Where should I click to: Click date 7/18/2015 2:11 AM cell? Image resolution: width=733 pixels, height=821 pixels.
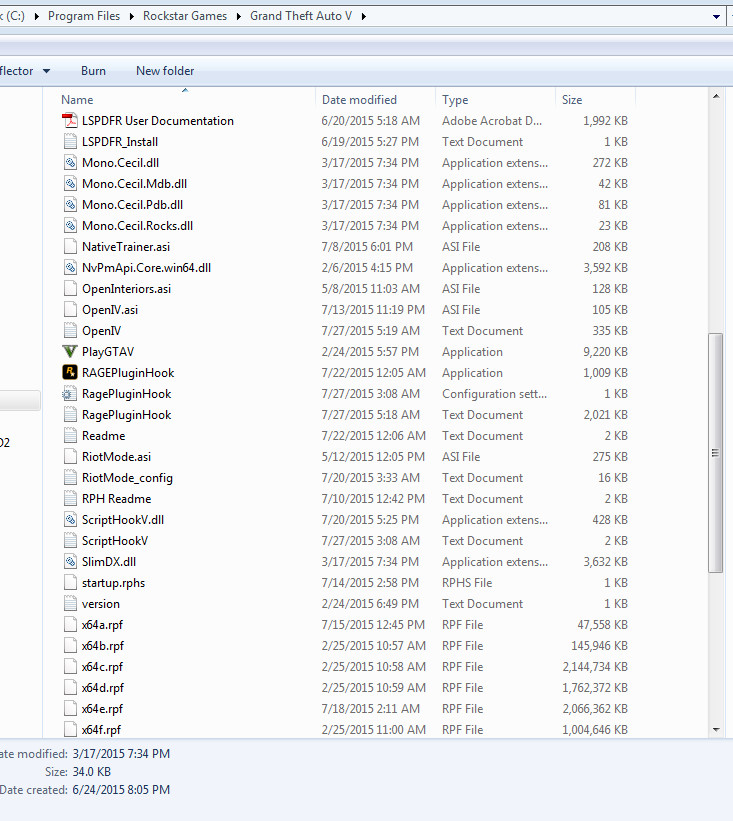(x=371, y=708)
